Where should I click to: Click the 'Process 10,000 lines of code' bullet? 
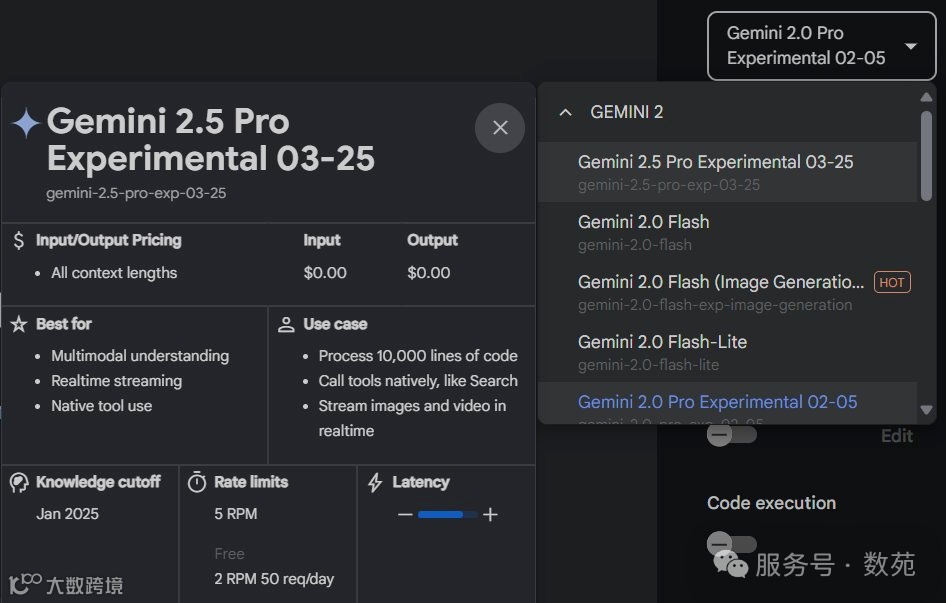point(418,356)
